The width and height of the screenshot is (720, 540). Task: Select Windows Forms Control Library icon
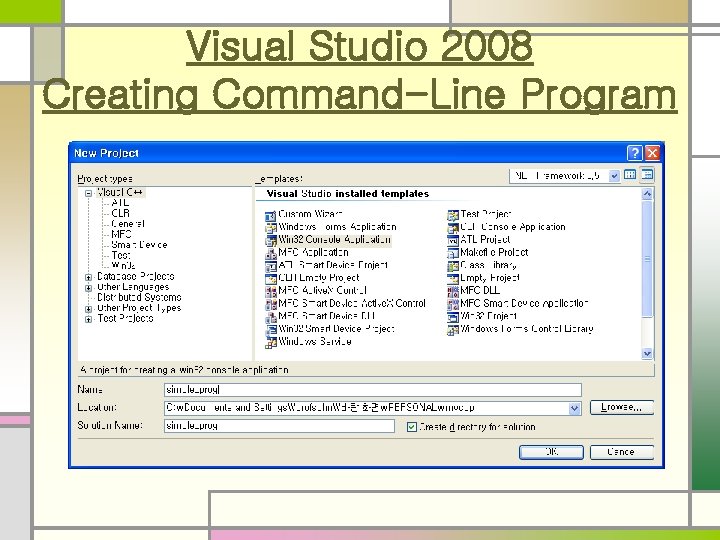tap(453, 330)
